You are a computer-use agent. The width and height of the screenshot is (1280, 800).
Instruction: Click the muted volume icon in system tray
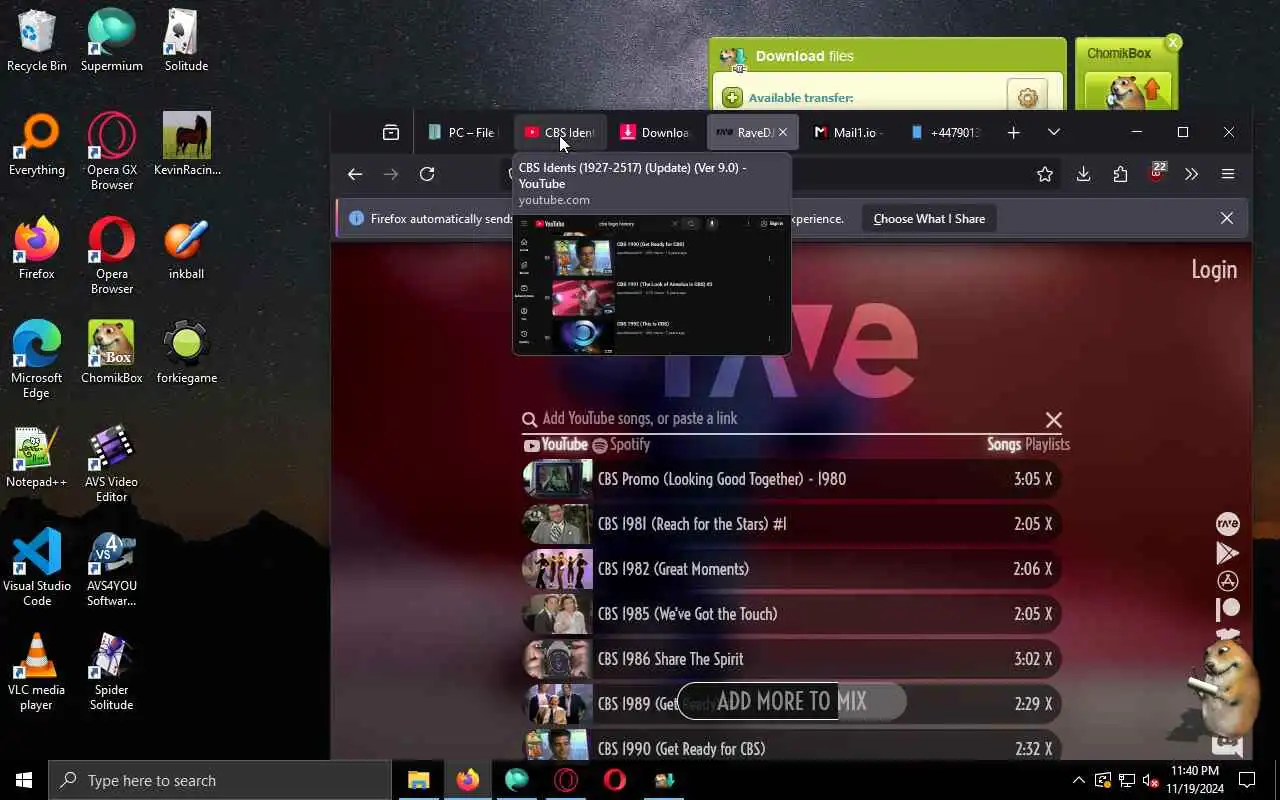1151,780
